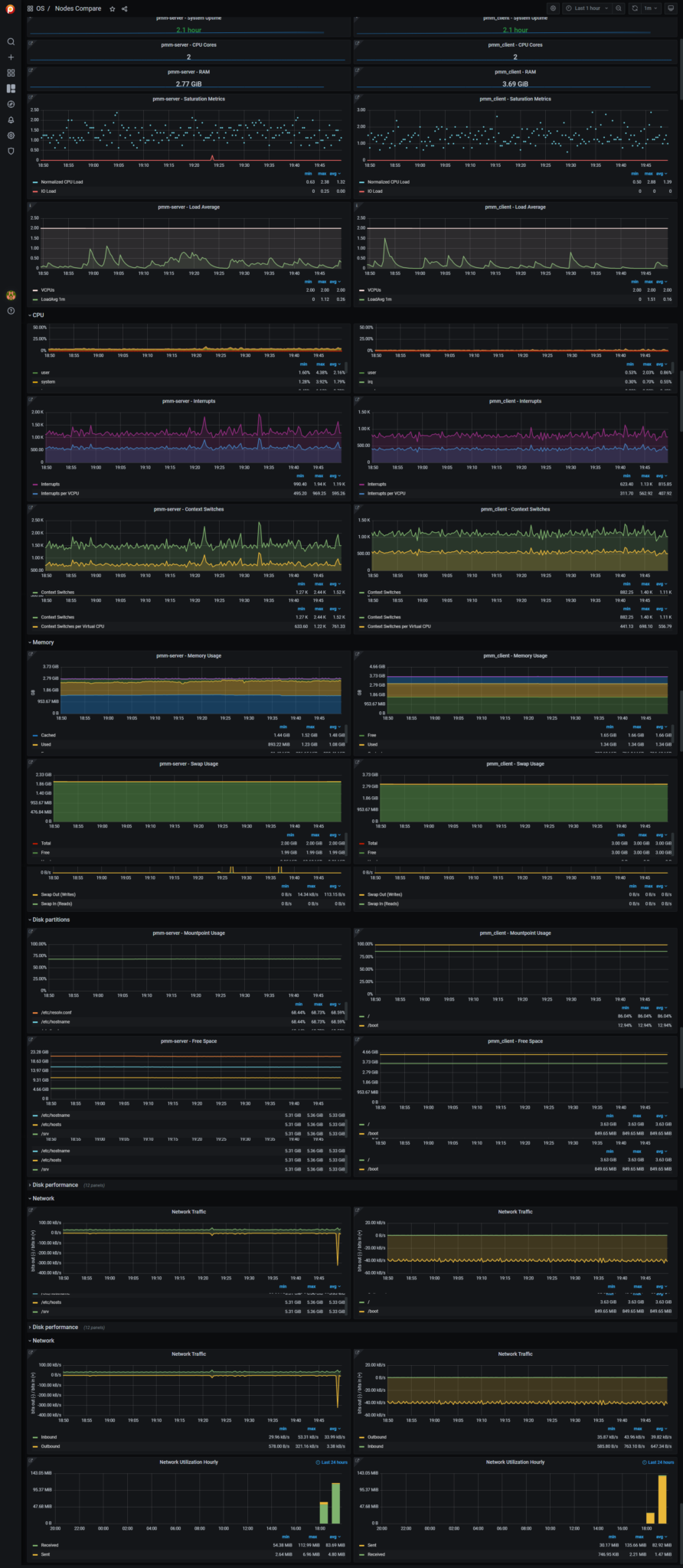Open pmm-server - Free Space panel title menu
Image resolution: width=683 pixels, height=1568 pixels.
click(x=188, y=1041)
